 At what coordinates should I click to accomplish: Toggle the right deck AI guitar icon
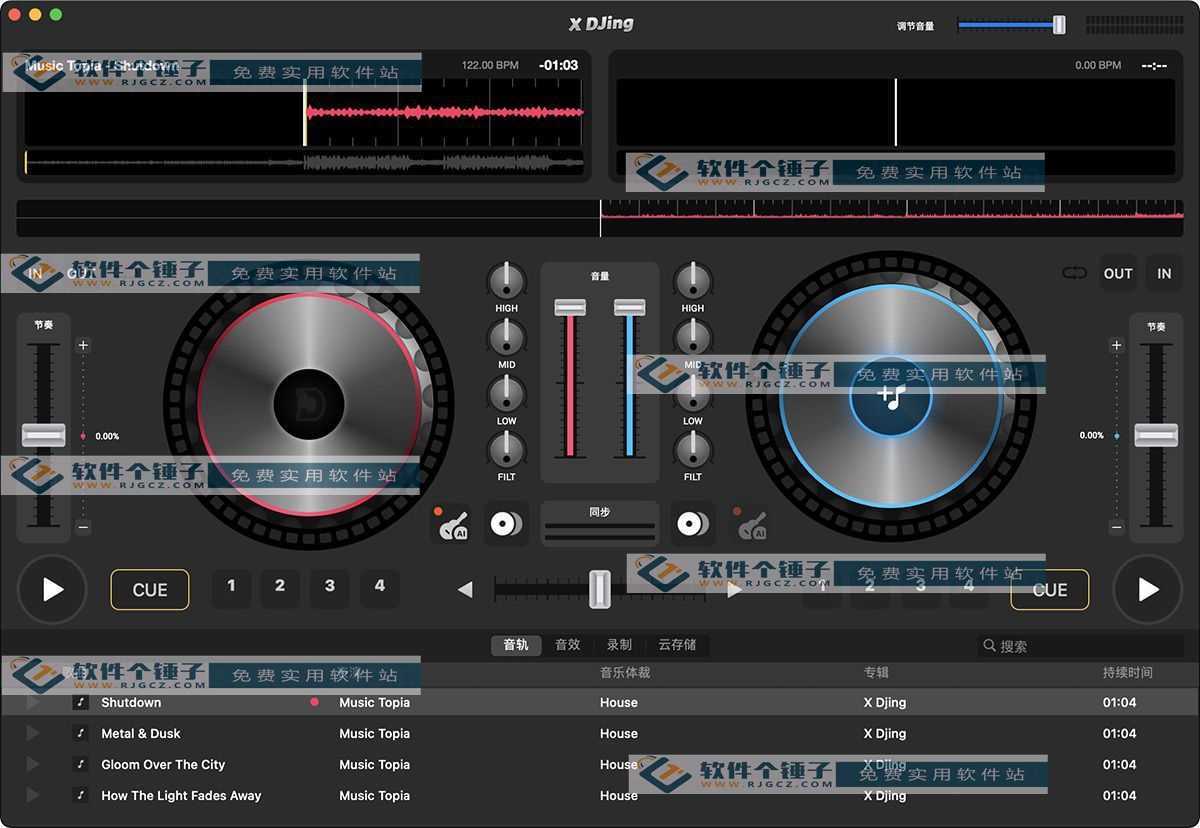point(751,524)
